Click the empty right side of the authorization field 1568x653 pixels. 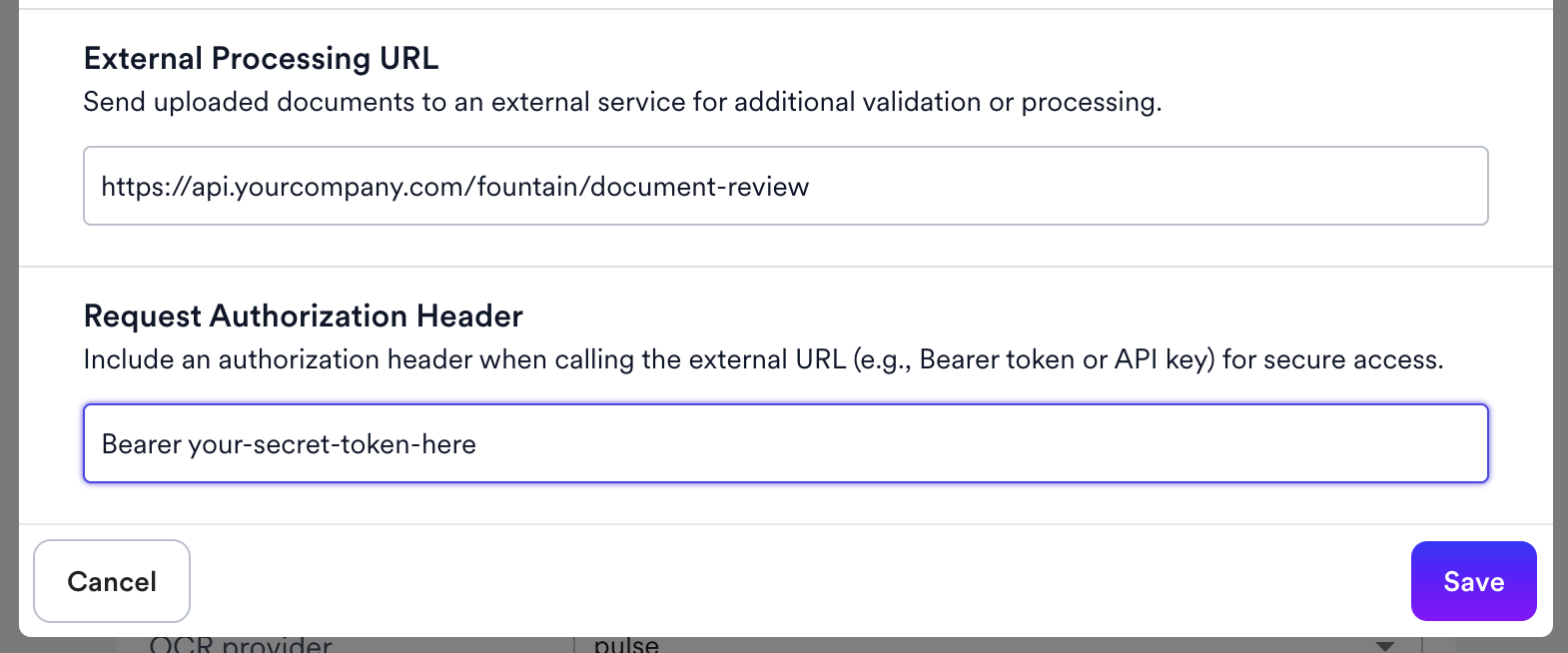coord(984,443)
